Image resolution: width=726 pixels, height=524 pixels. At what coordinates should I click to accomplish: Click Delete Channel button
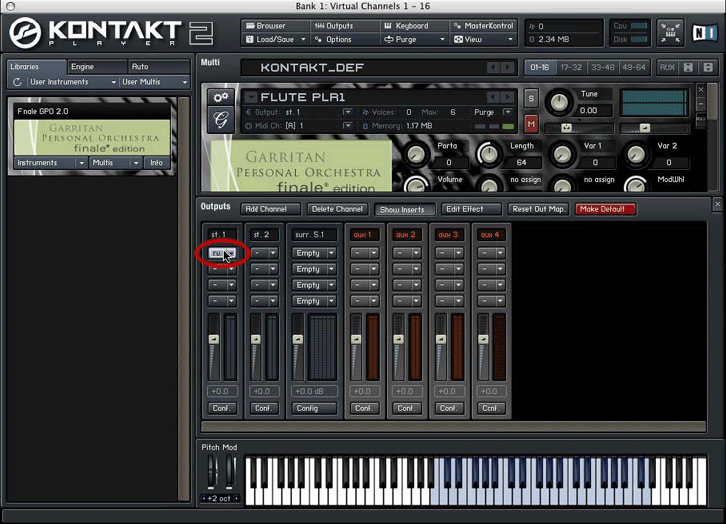pos(338,209)
